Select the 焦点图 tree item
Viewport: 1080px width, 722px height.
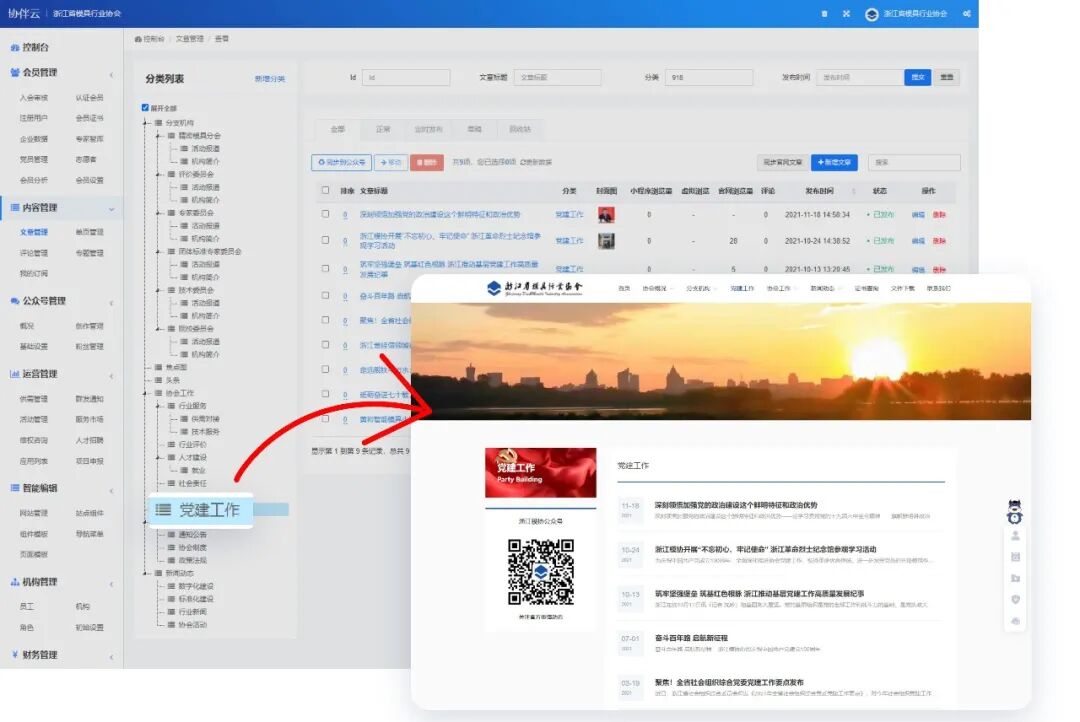tap(176, 368)
